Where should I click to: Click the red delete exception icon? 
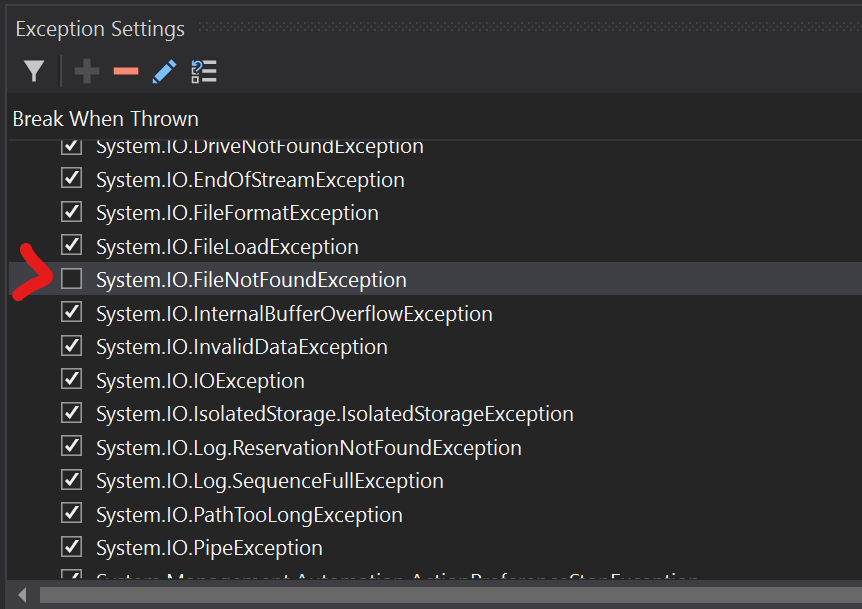125,71
